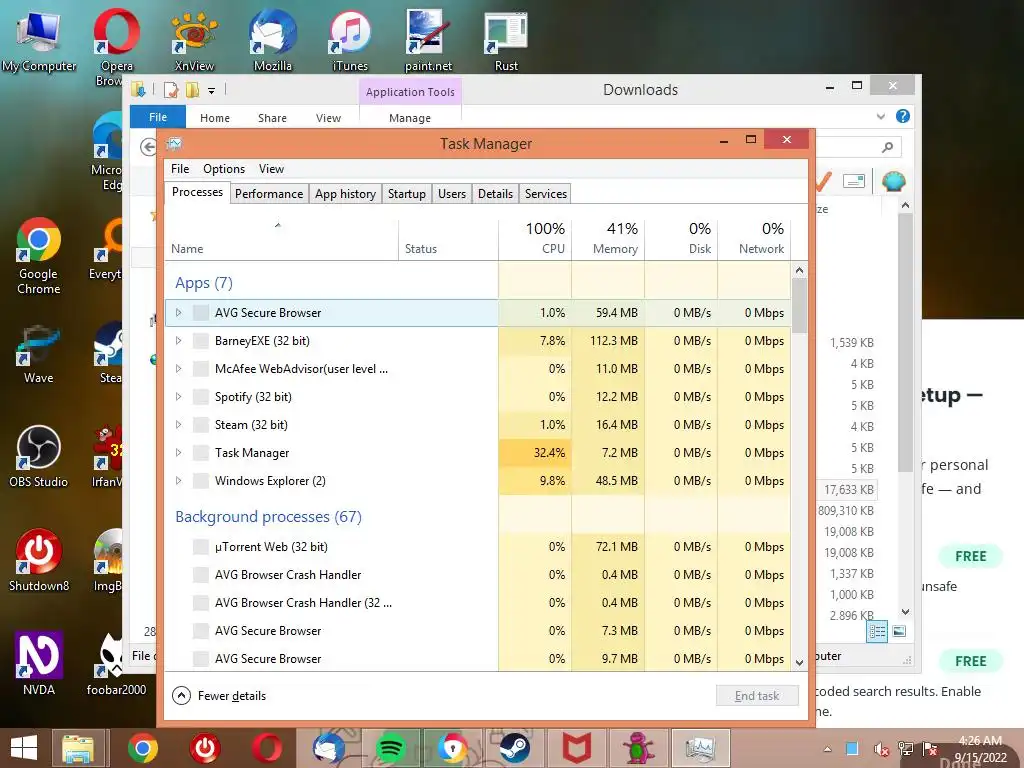Launch Google Chrome desktop shortcut
The height and width of the screenshot is (768, 1024).
[39, 256]
